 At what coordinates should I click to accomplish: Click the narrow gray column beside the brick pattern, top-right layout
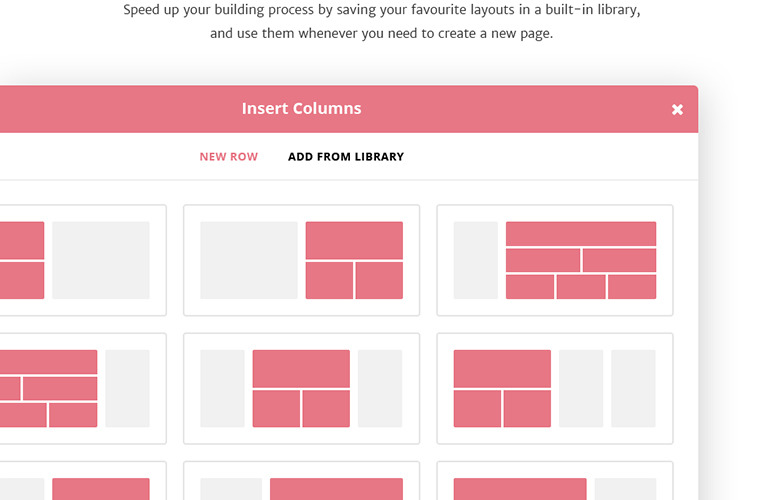click(x=476, y=260)
